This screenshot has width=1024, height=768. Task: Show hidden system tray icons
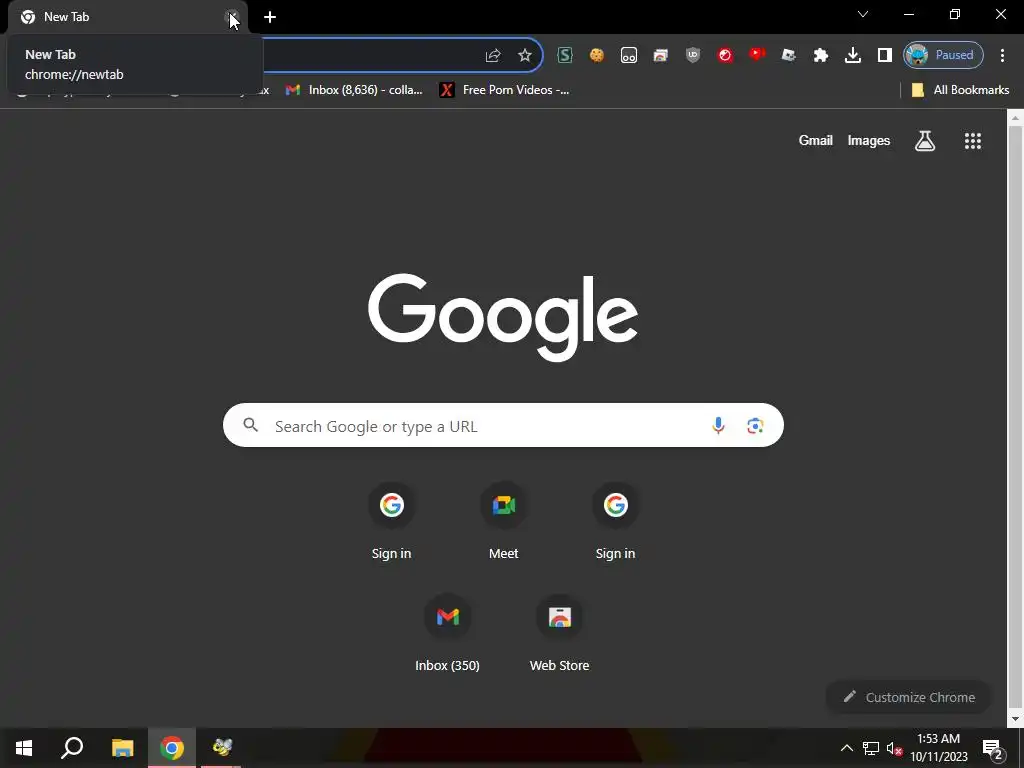coord(846,748)
